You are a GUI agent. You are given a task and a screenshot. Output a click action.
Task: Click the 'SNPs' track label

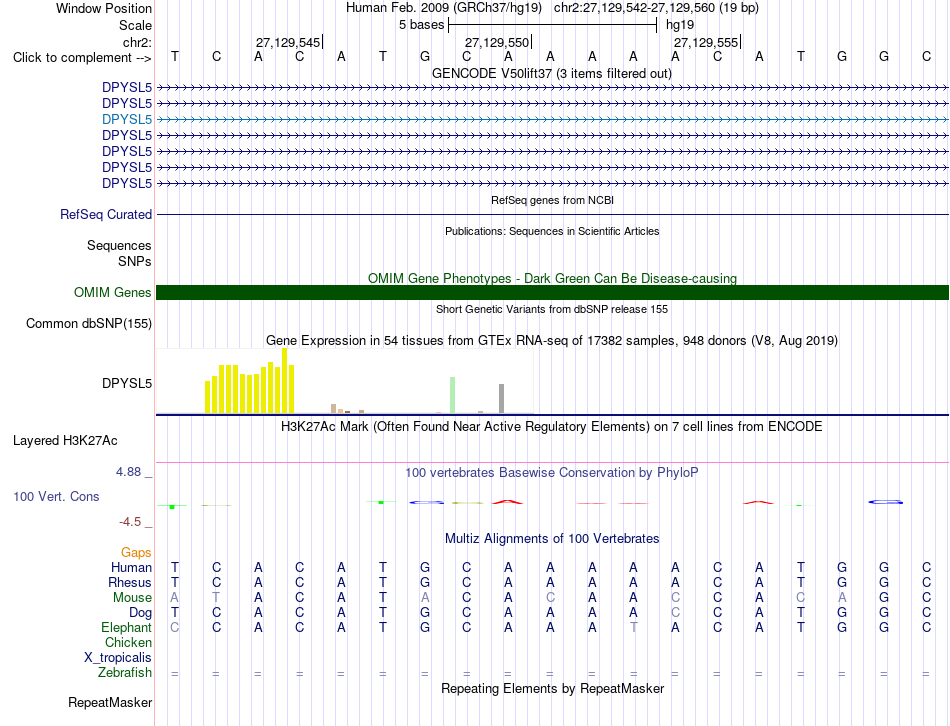(x=135, y=261)
